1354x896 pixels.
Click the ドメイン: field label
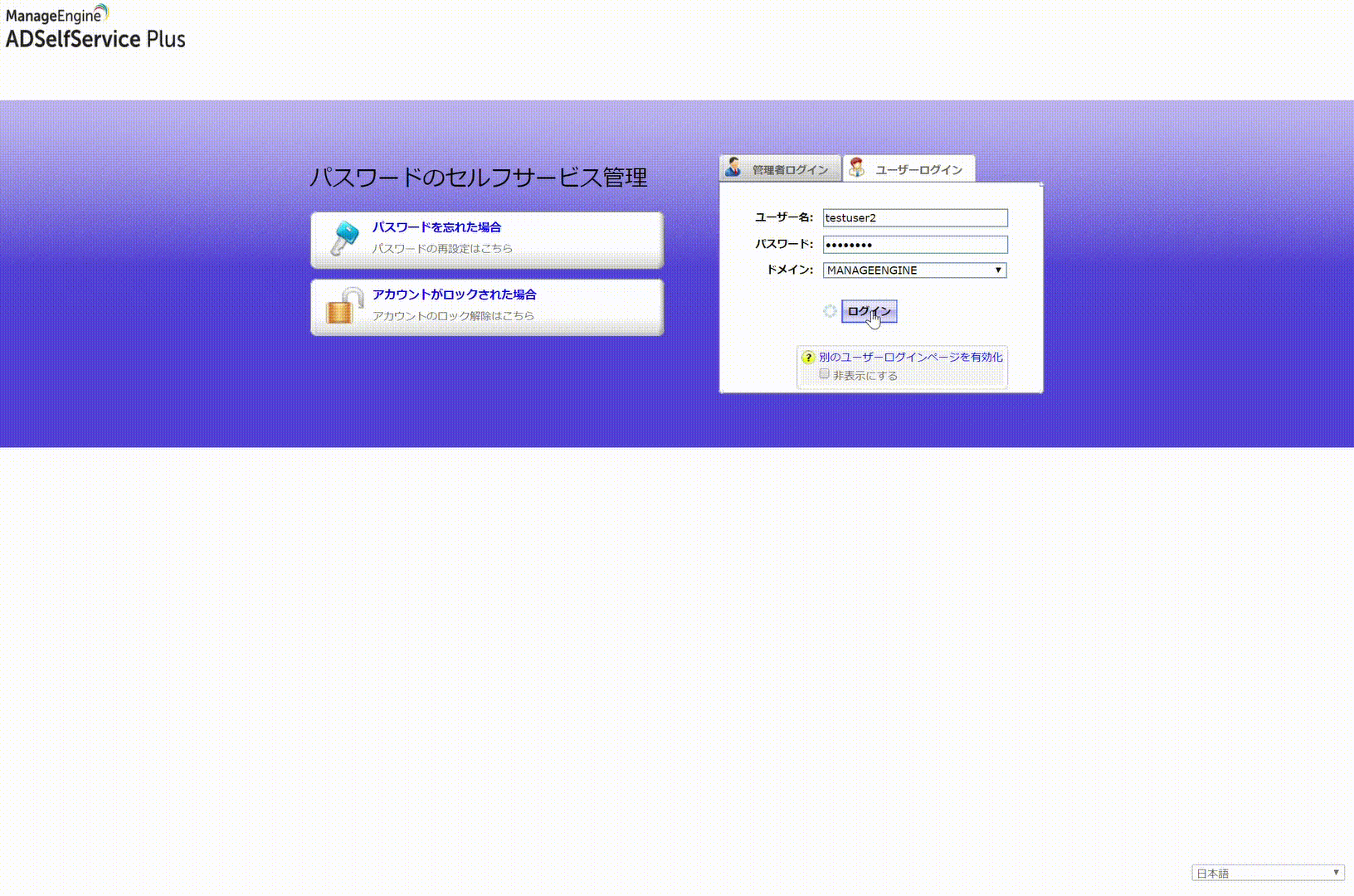click(789, 270)
